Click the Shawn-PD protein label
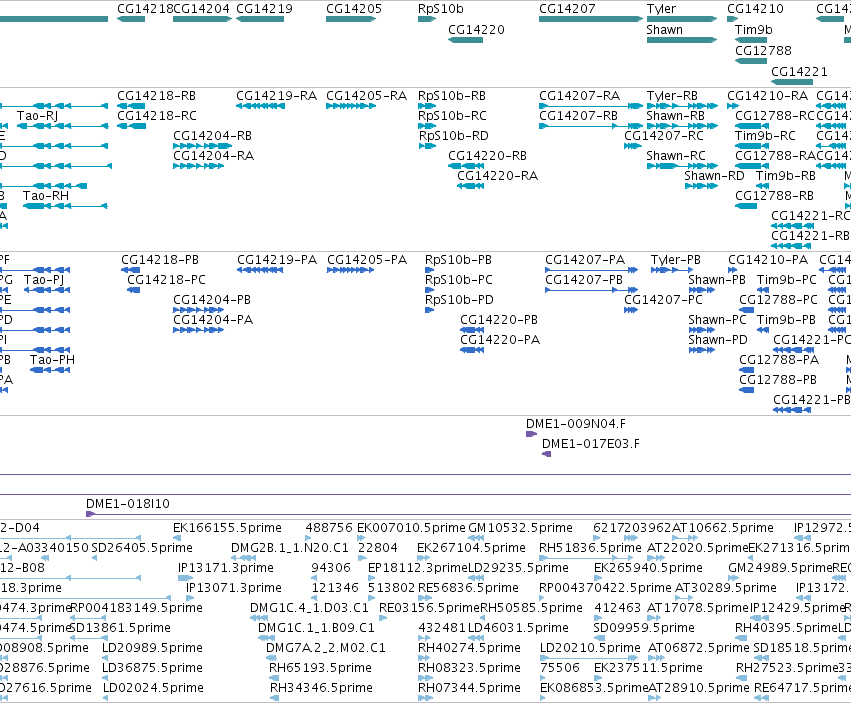851x703 pixels. [x=718, y=340]
